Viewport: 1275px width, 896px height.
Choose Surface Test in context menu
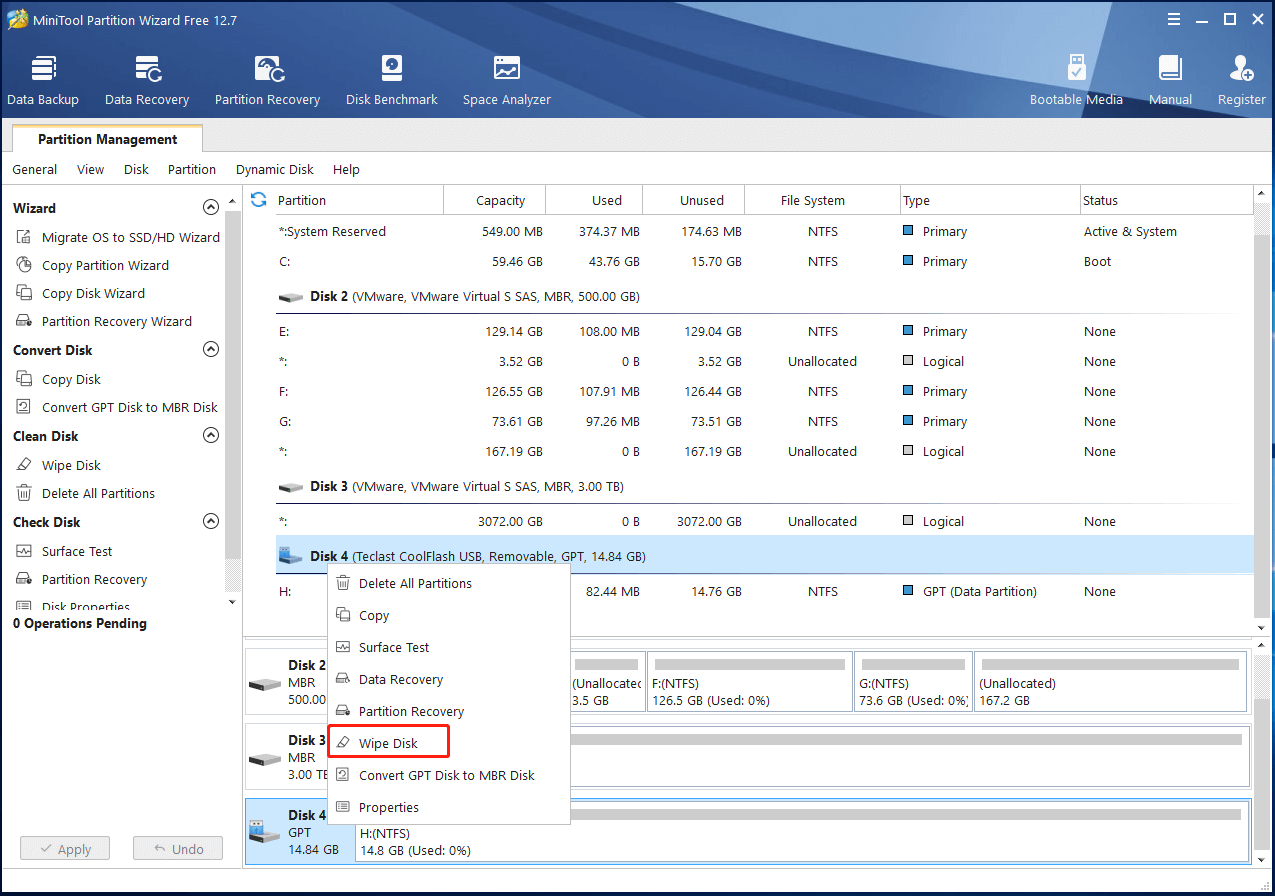(x=449, y=647)
